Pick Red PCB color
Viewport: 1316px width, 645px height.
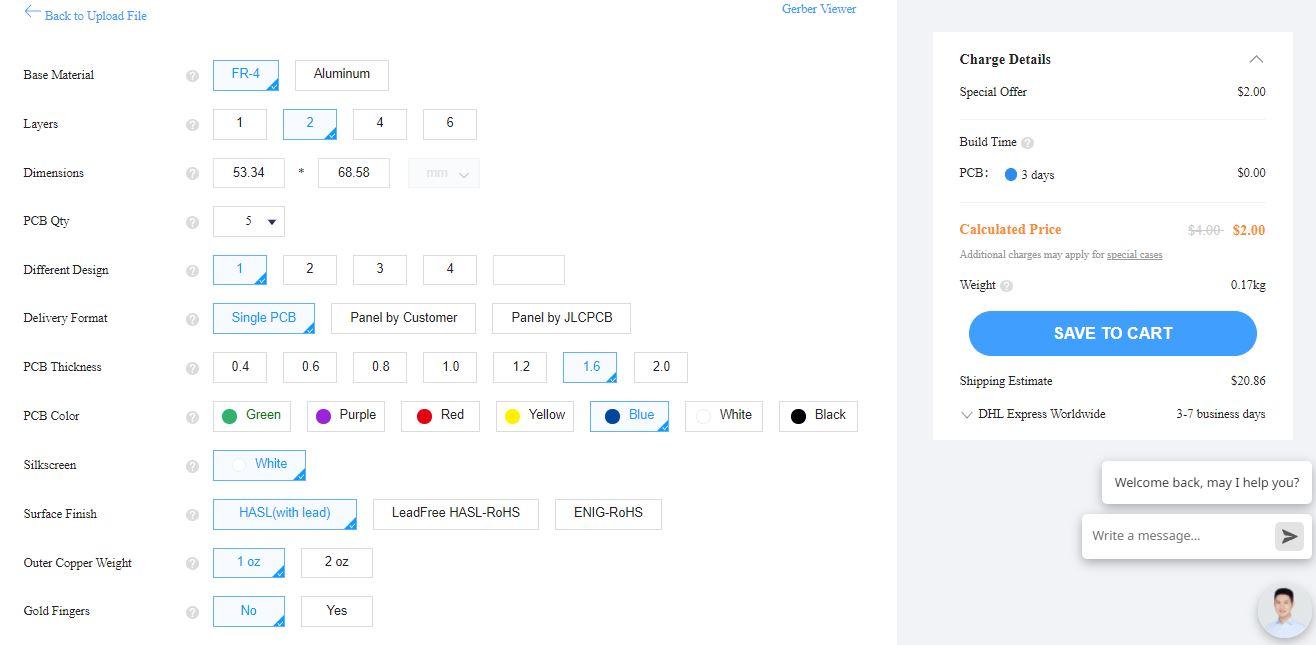click(439, 416)
